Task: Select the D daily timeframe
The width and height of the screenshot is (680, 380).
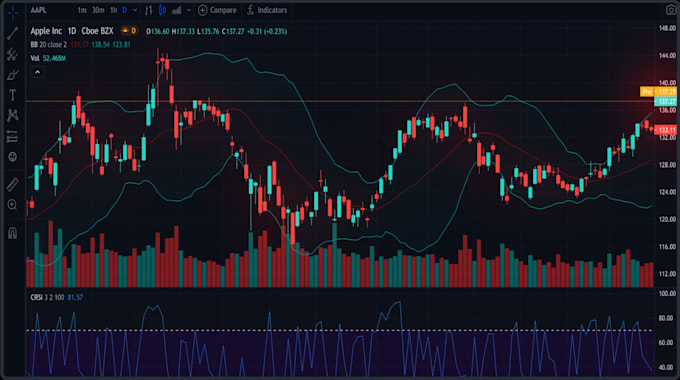Action: (x=125, y=10)
